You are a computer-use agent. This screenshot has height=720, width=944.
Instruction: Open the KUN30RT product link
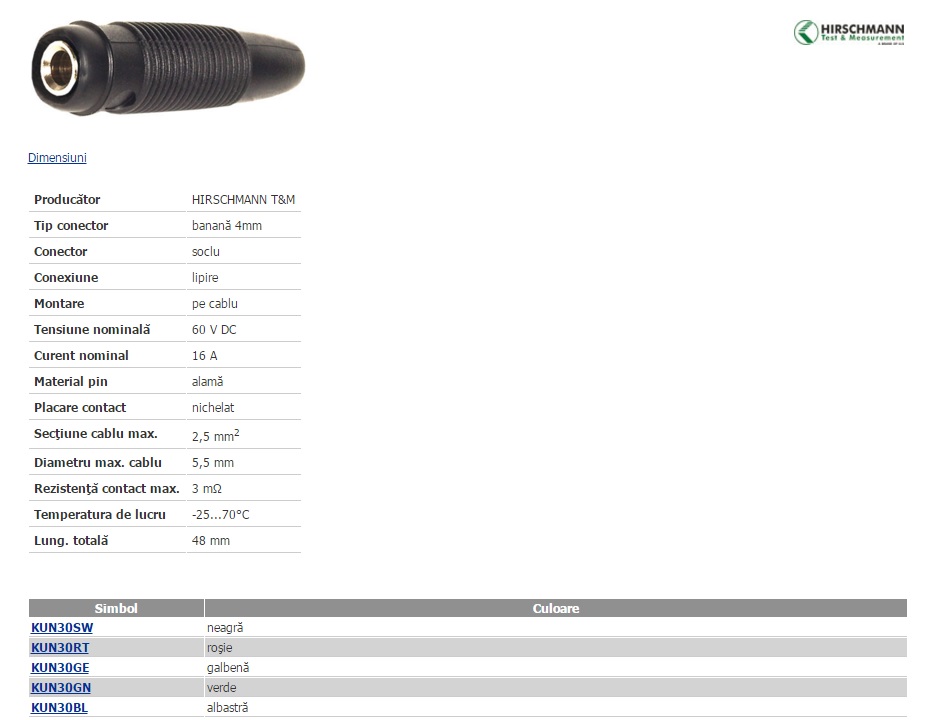[60, 648]
